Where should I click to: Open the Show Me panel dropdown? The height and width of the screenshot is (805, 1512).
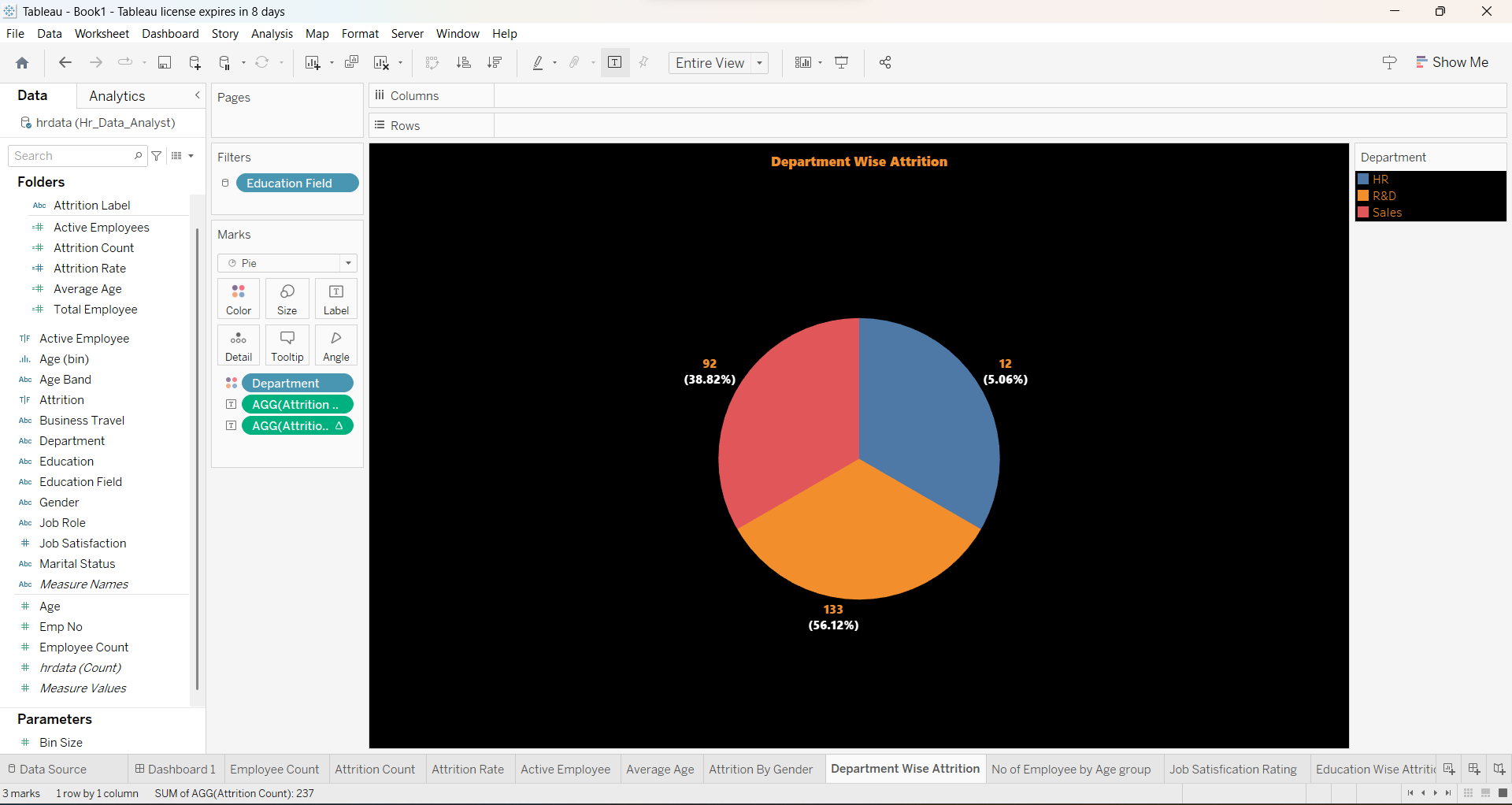click(1453, 61)
